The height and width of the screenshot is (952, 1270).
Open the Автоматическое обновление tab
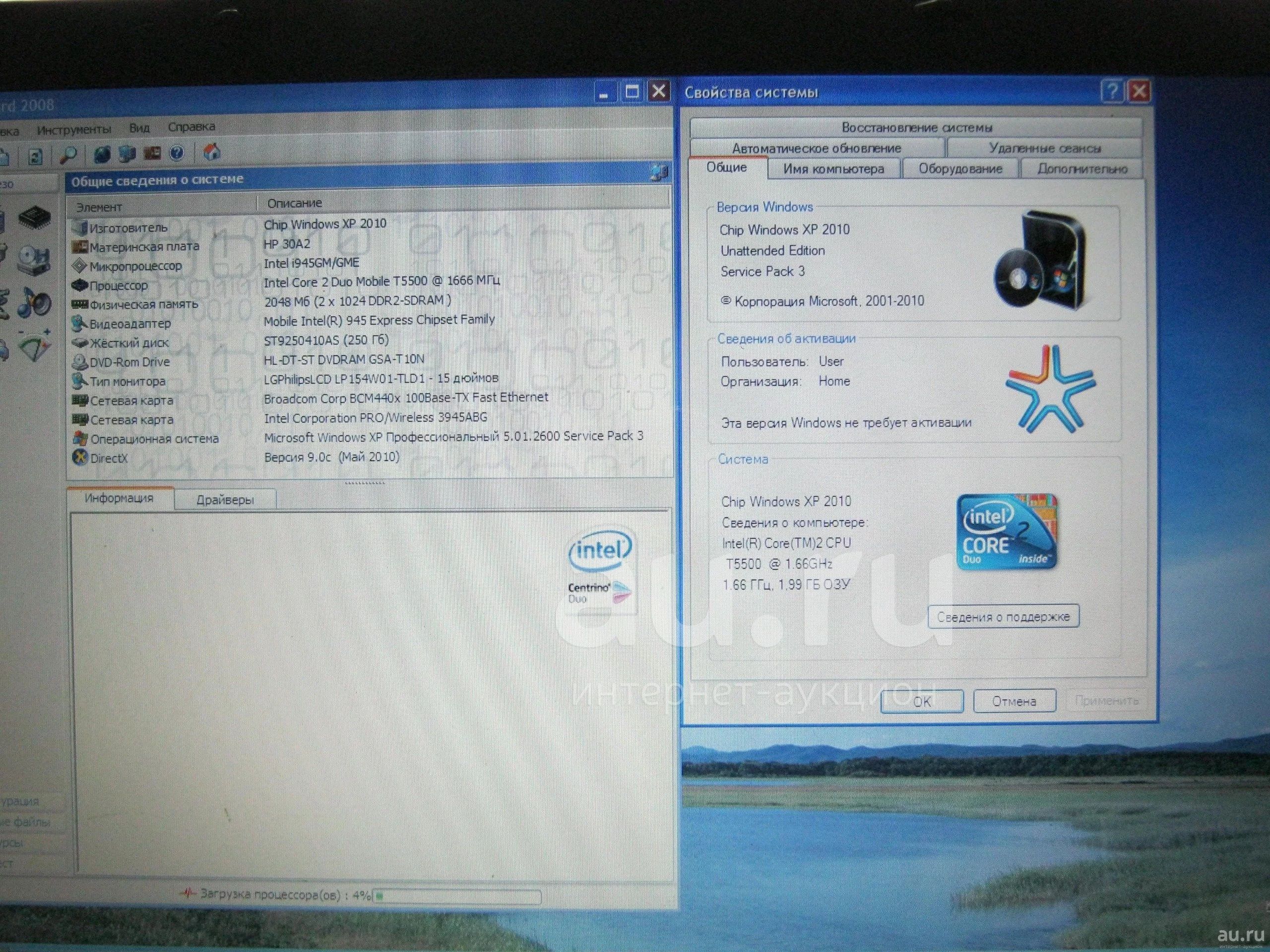(817, 148)
